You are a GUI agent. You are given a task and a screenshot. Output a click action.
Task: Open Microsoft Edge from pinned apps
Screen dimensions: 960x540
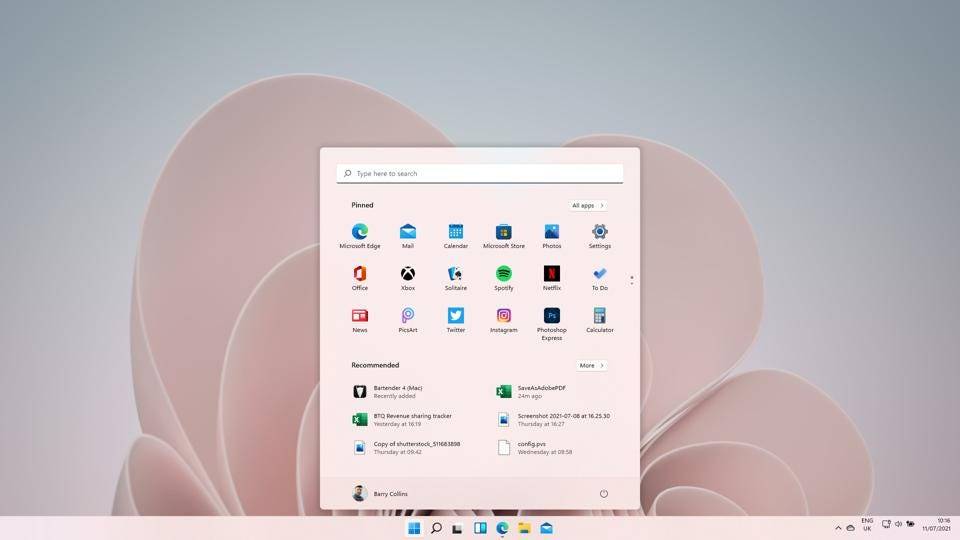tap(360, 233)
